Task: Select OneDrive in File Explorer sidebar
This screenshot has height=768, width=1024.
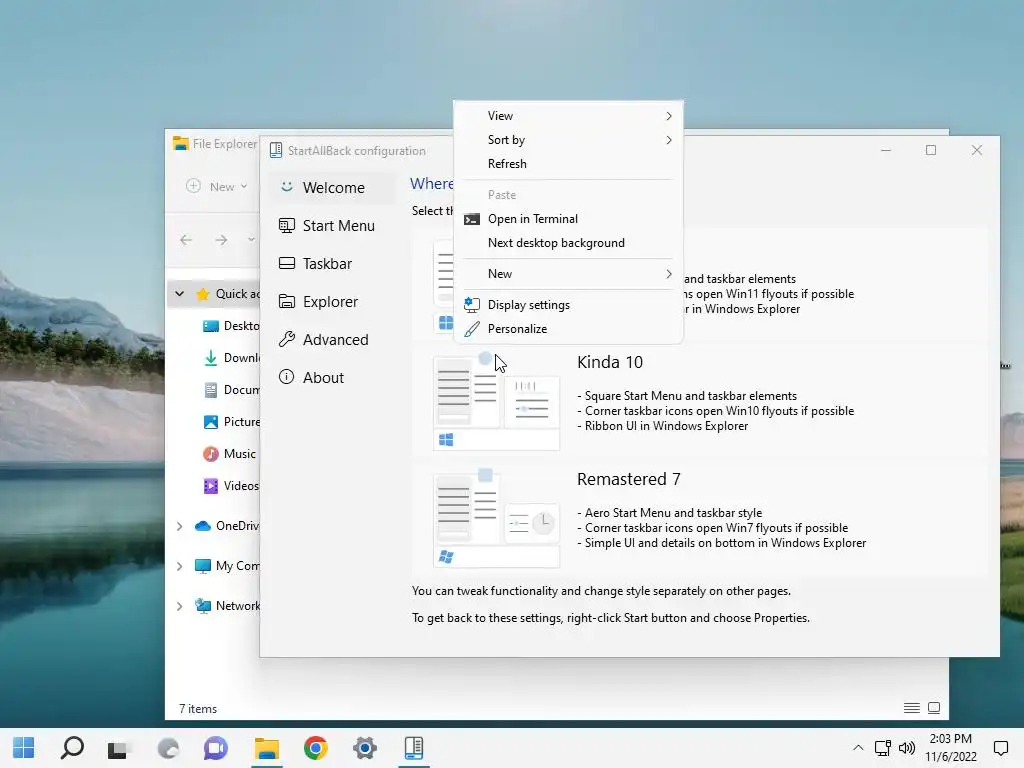Action: tap(228, 526)
